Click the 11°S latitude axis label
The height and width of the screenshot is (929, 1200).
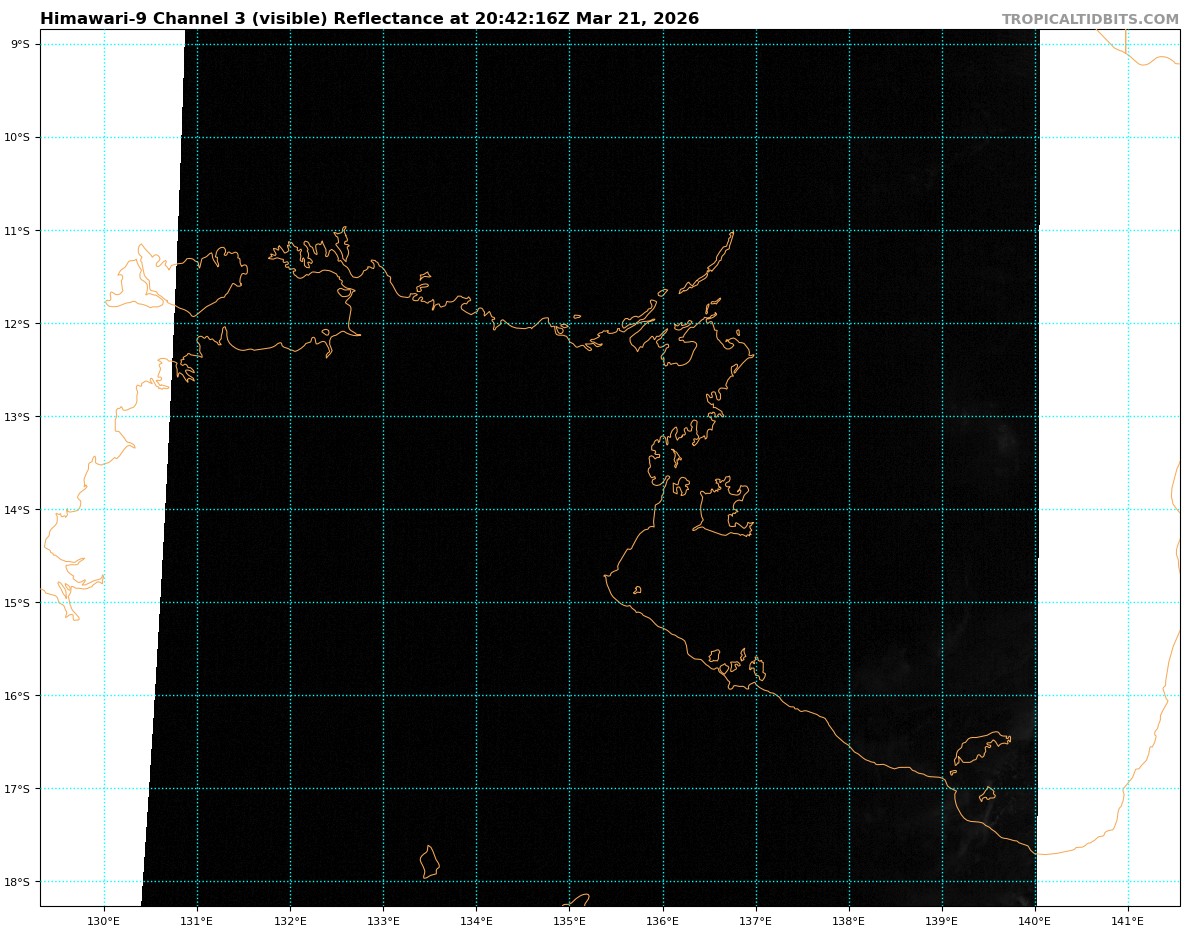pos(20,231)
